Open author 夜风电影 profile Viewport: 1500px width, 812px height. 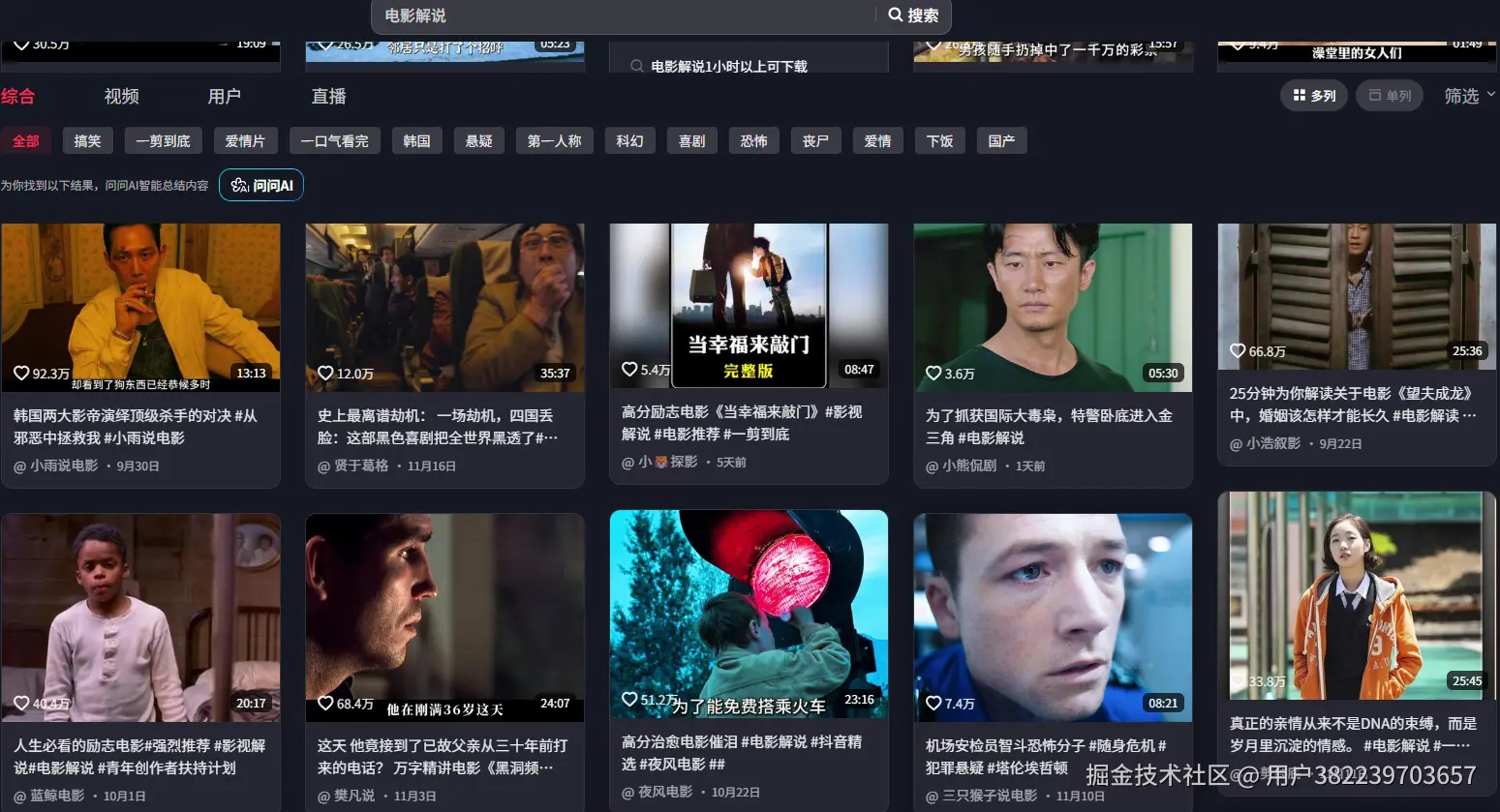pos(658,792)
